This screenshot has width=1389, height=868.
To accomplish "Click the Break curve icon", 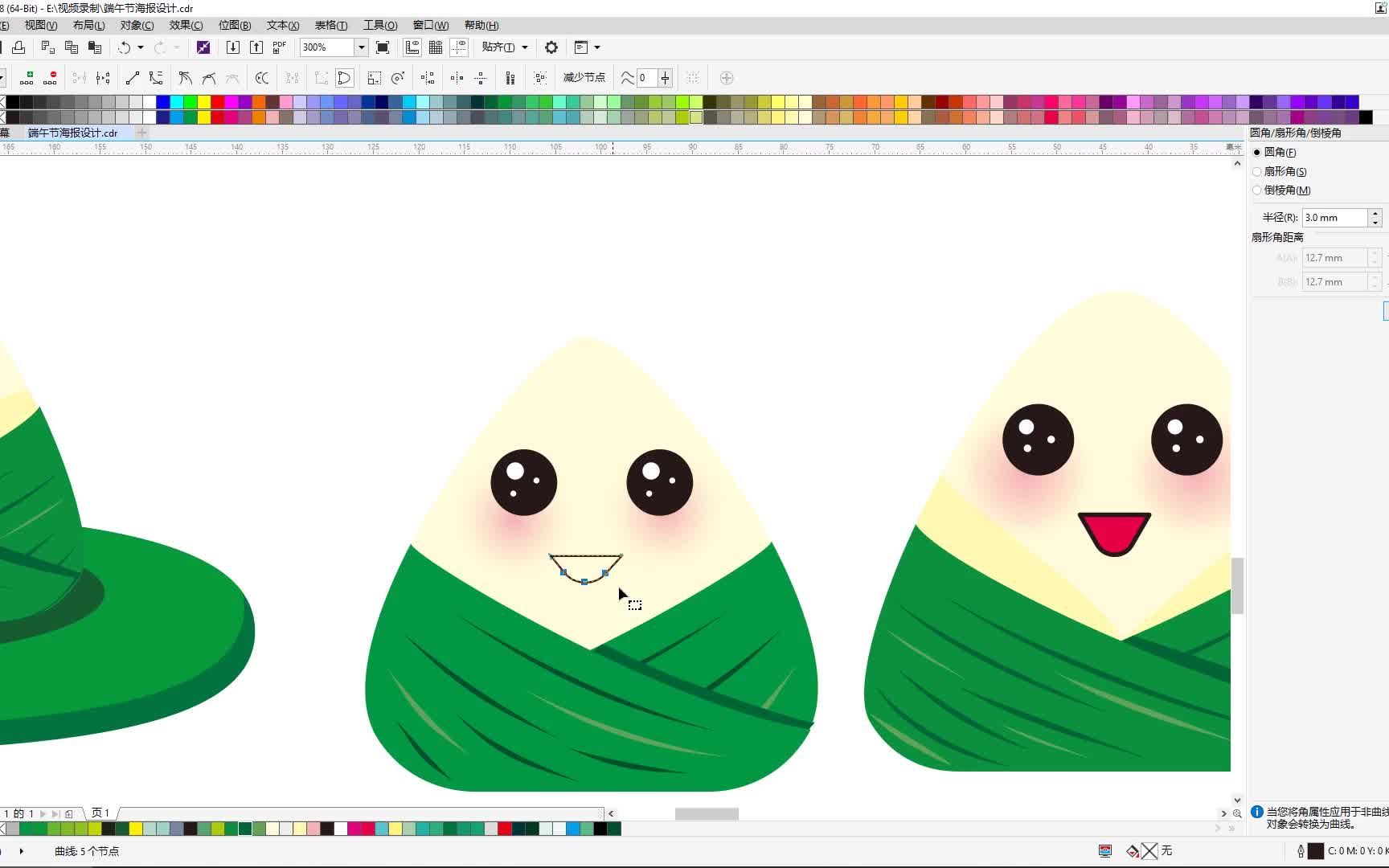I will pos(103,78).
